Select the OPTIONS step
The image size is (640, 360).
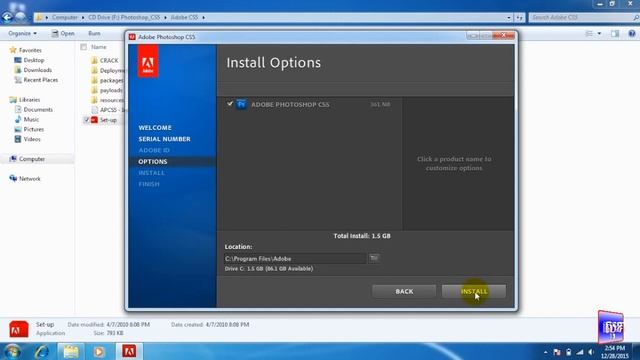click(153, 162)
